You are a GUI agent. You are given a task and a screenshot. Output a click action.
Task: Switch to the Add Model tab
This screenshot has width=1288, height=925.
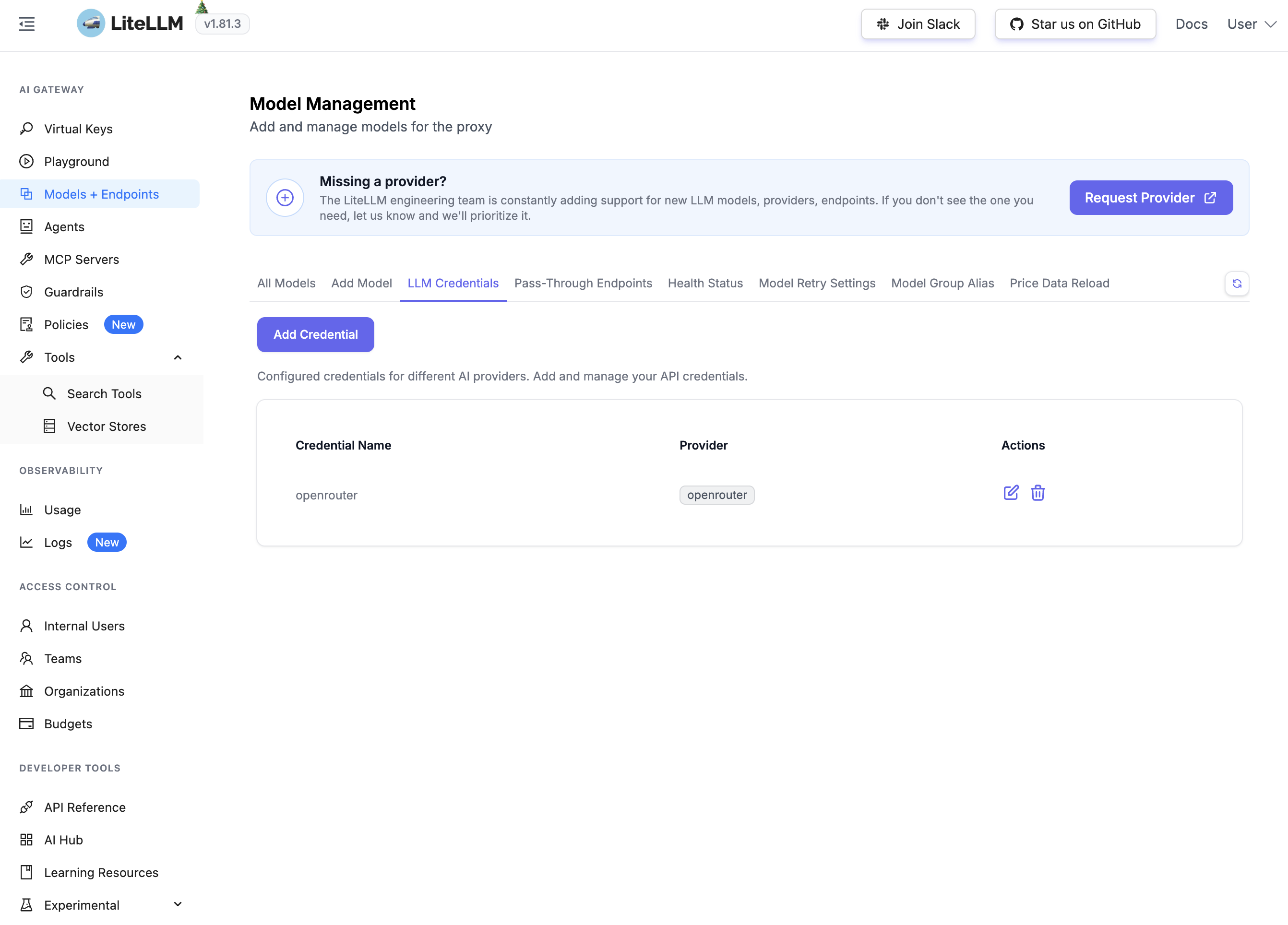(361, 283)
